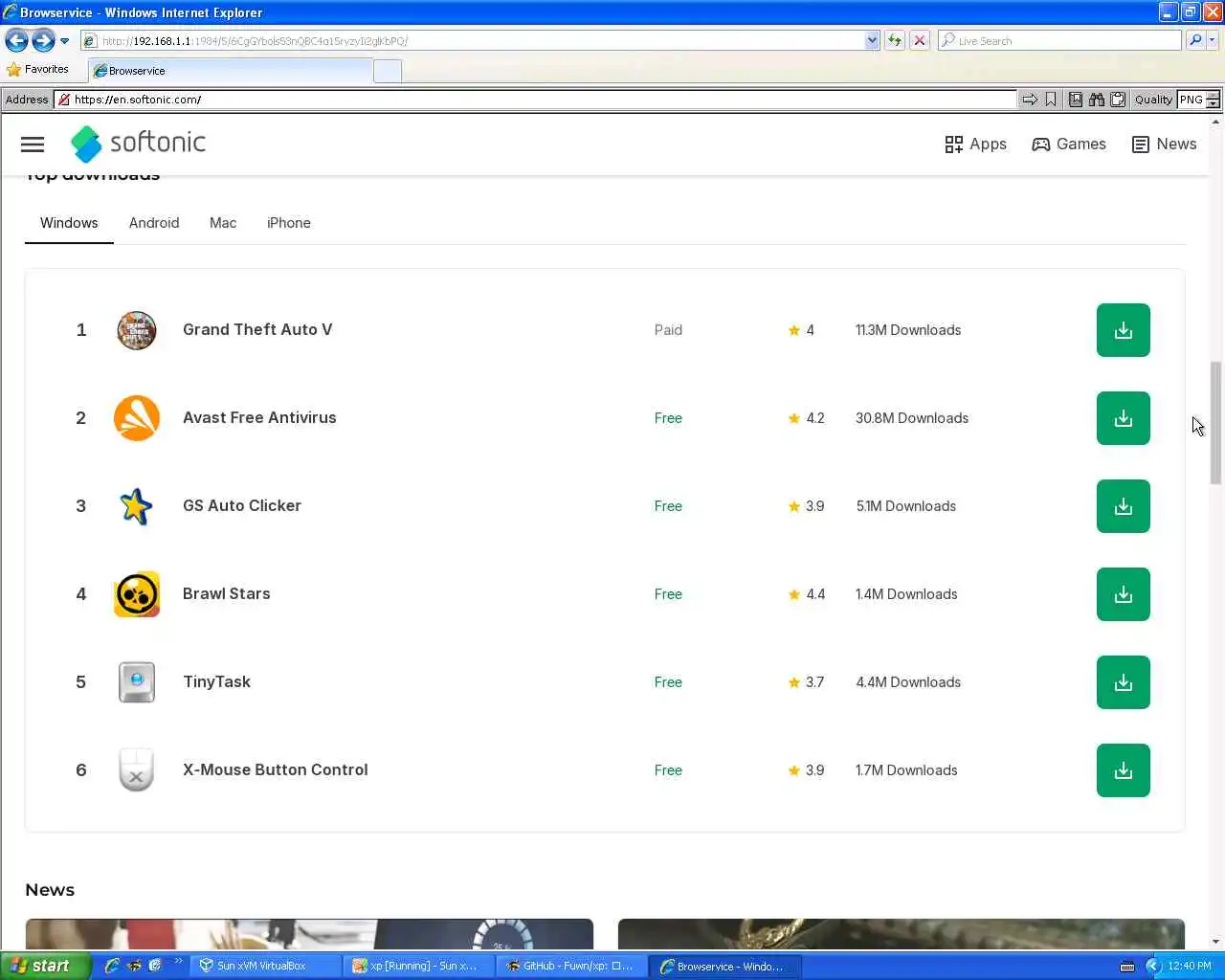Open the Grand Theft Auto V title link

pyautogui.click(x=257, y=329)
